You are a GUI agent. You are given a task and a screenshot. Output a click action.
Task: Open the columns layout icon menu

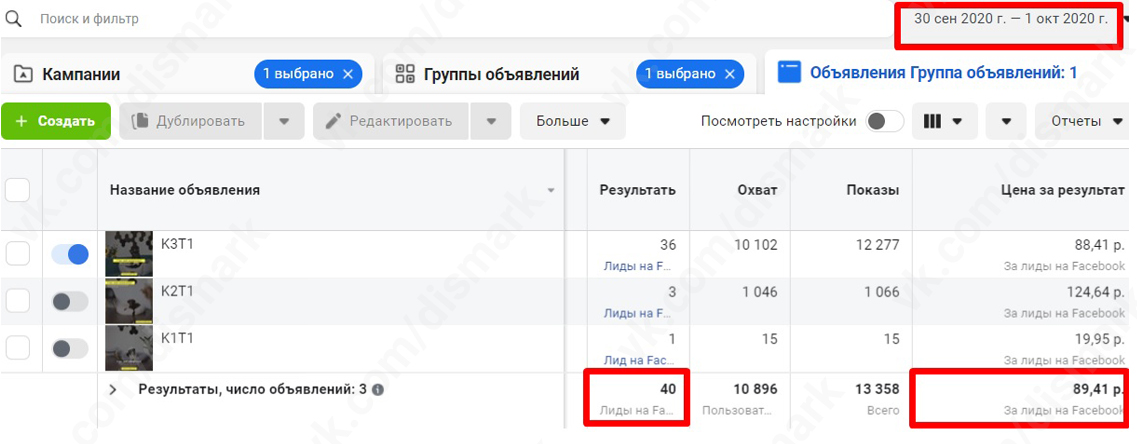tap(943, 121)
